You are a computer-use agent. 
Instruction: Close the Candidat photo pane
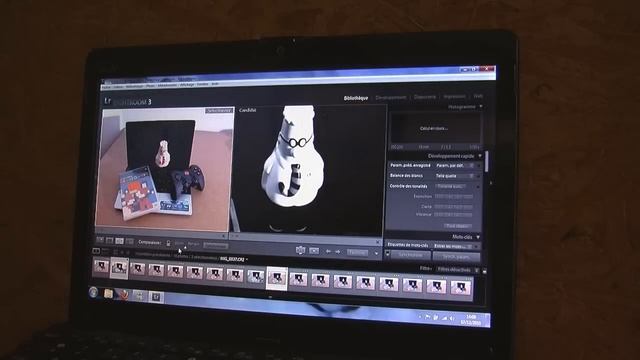coord(378,242)
